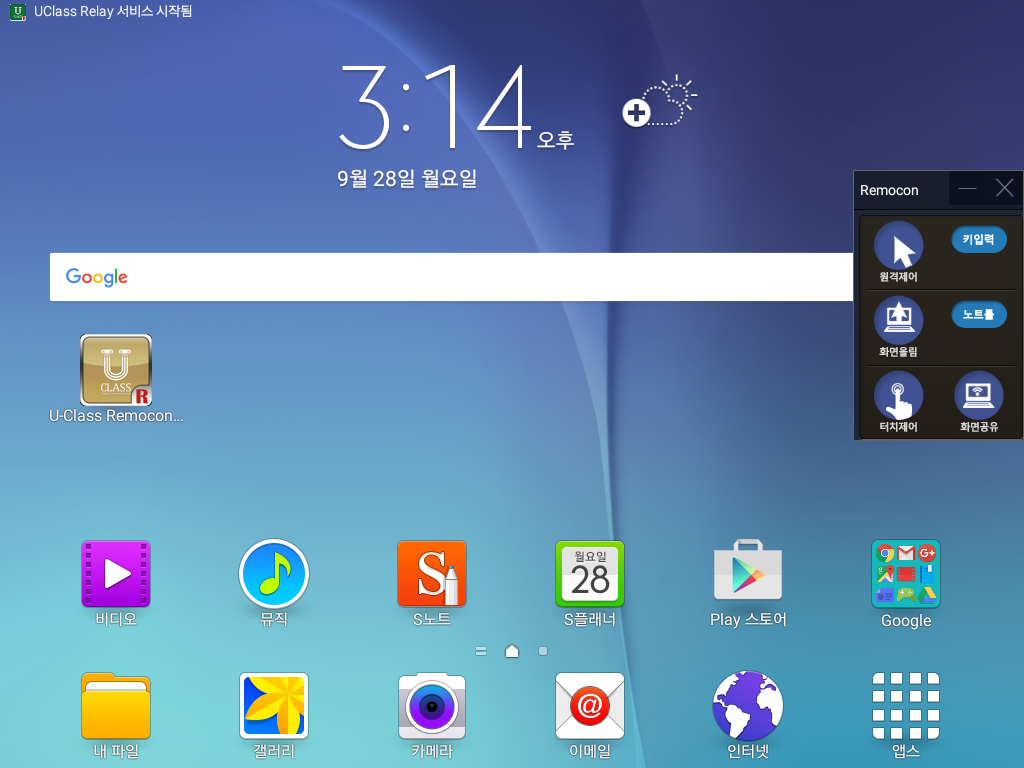Open the 이메일 email app
Viewport: 1024px width, 768px height.
tap(590, 706)
